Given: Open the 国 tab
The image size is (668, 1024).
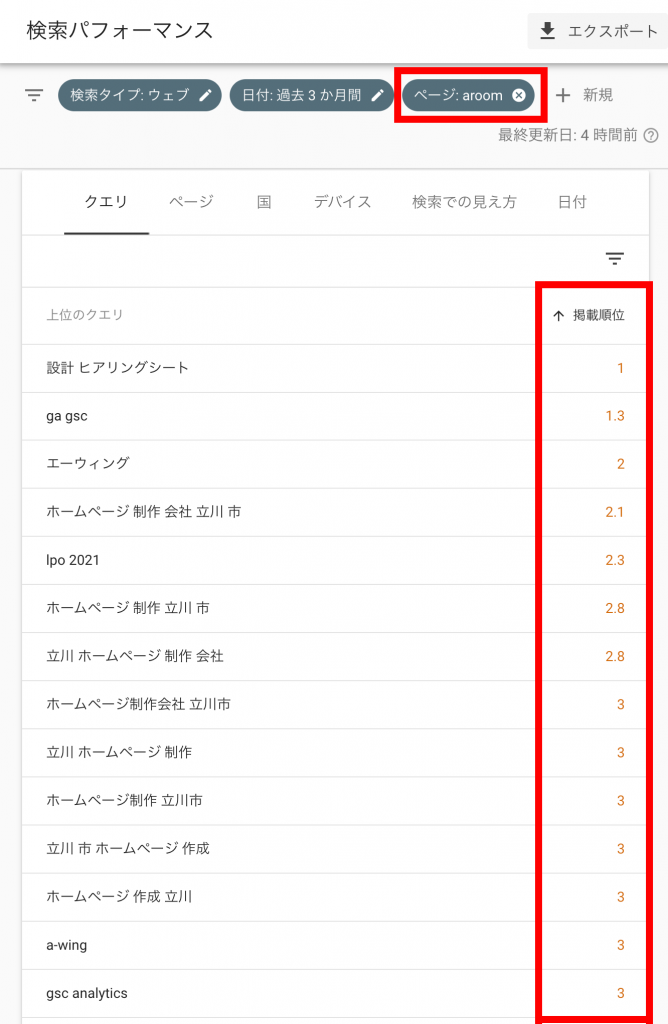Looking at the screenshot, I should tap(264, 202).
